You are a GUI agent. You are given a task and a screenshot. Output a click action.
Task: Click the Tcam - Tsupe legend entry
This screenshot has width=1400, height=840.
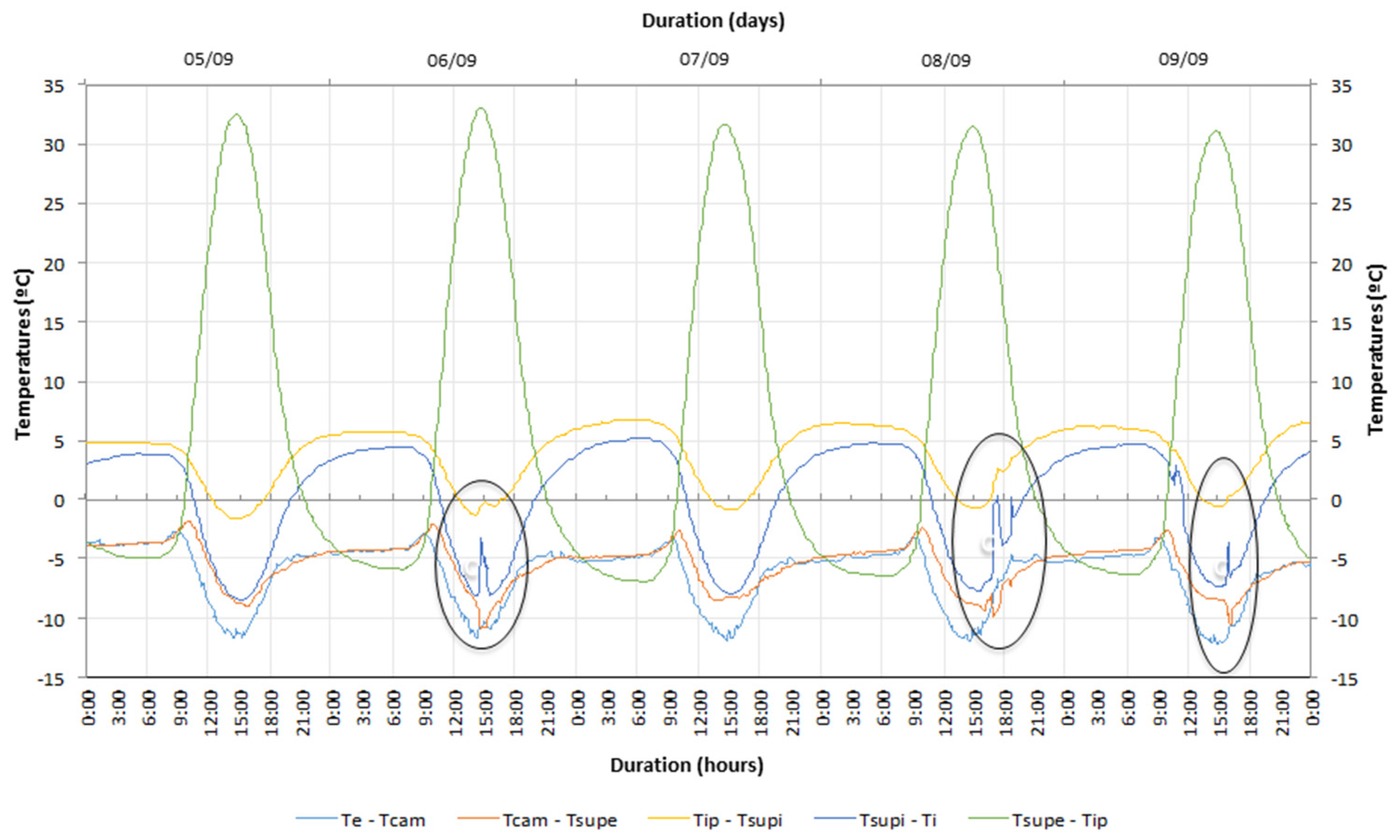tap(559, 820)
